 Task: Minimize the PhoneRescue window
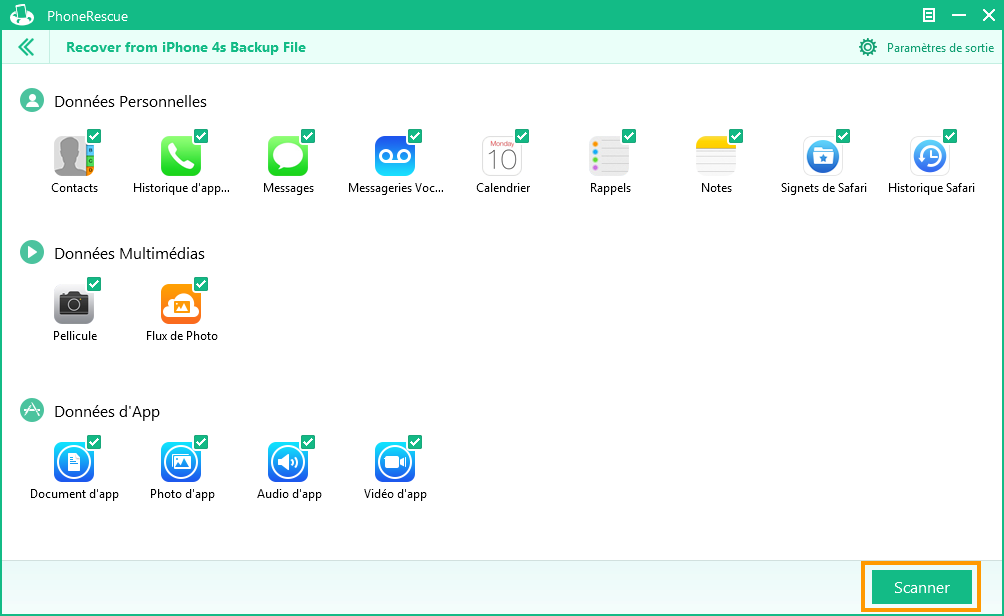pos(959,15)
